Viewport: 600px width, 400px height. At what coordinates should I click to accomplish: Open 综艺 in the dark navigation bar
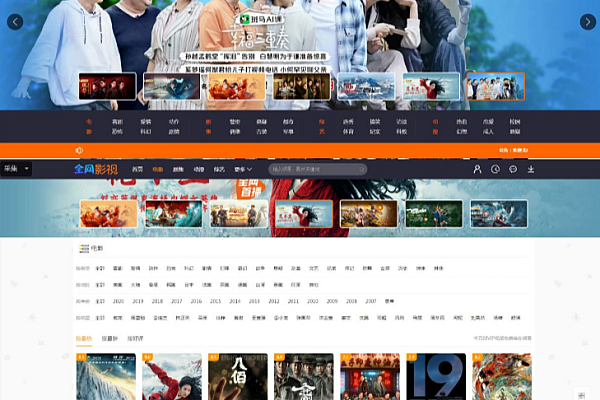pyautogui.click(x=219, y=169)
